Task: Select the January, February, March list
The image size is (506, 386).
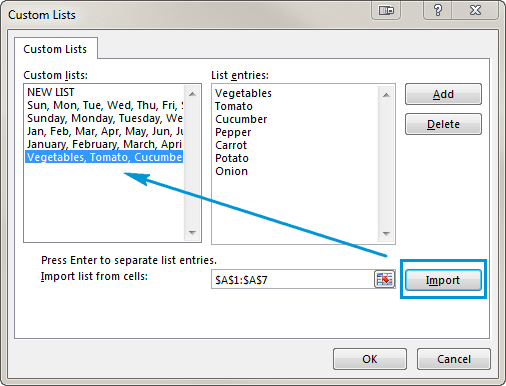Action: (x=104, y=144)
